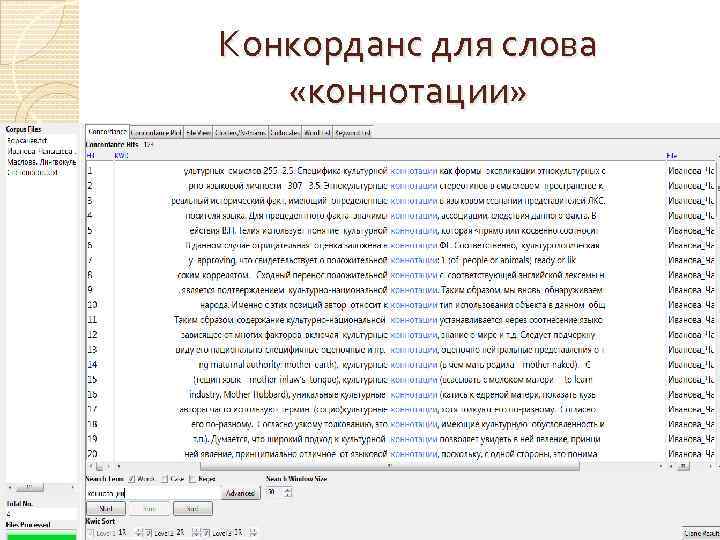Toggle the Words search checkbox
The width and height of the screenshot is (720, 540).
pyautogui.click(x=131, y=479)
